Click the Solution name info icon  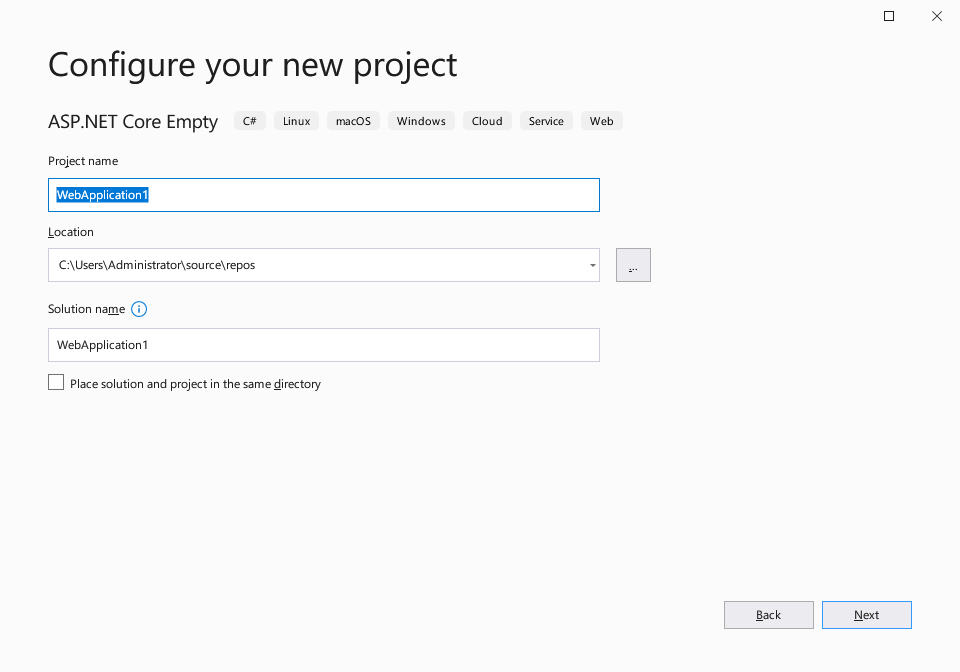click(139, 309)
